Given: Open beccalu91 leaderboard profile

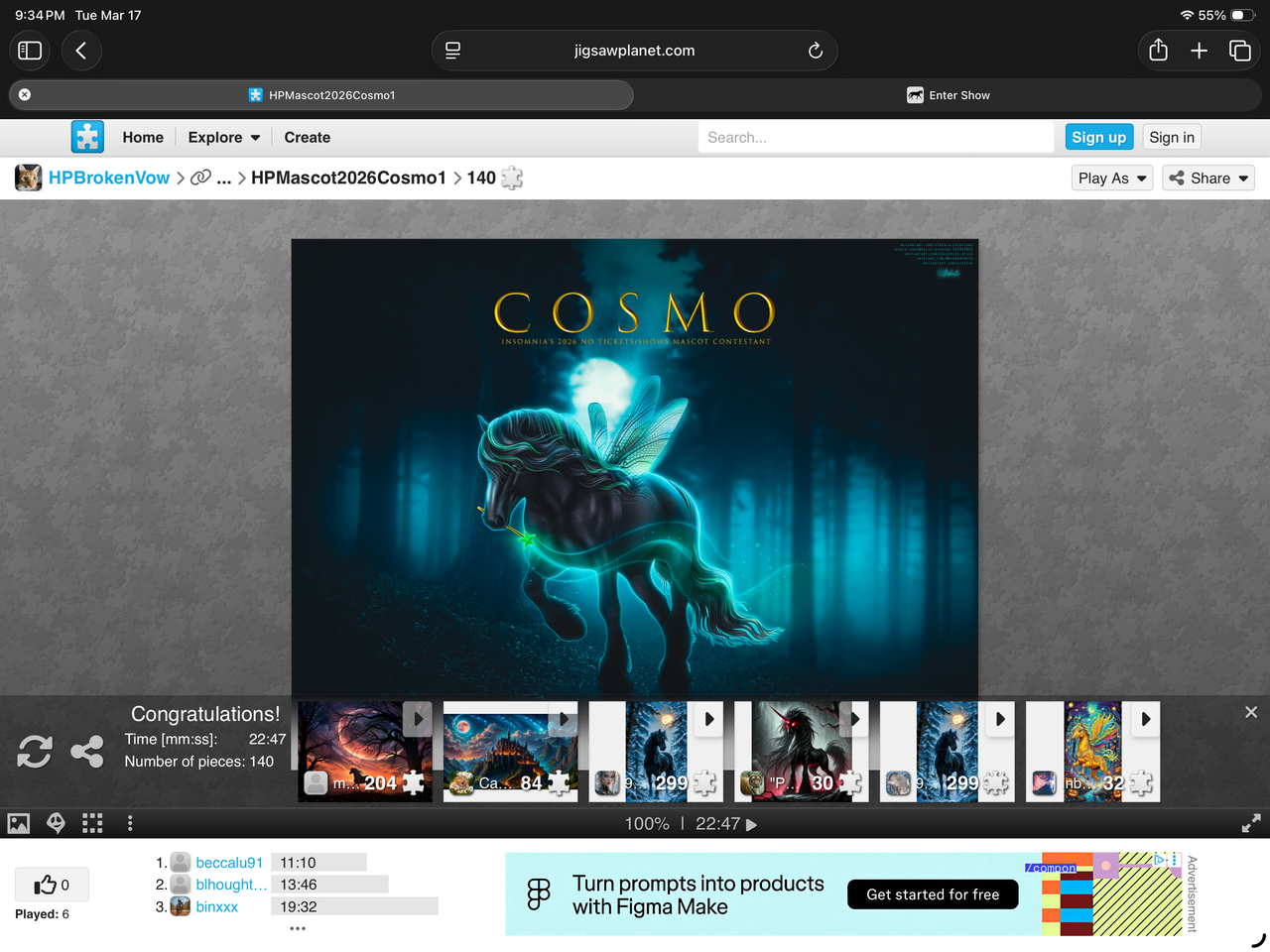Looking at the screenshot, I should pyautogui.click(x=229, y=863).
